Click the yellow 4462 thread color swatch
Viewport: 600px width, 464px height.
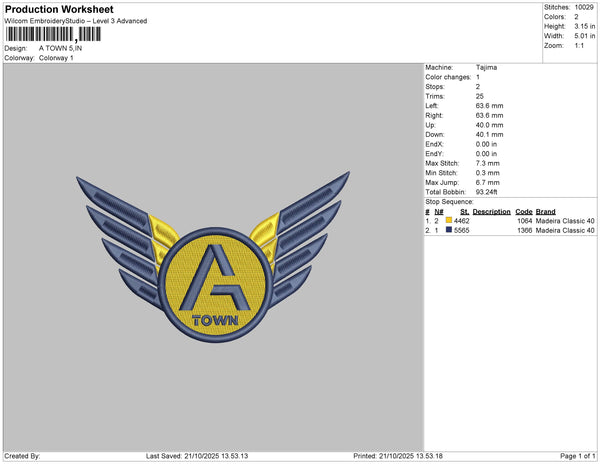pyautogui.click(x=450, y=220)
